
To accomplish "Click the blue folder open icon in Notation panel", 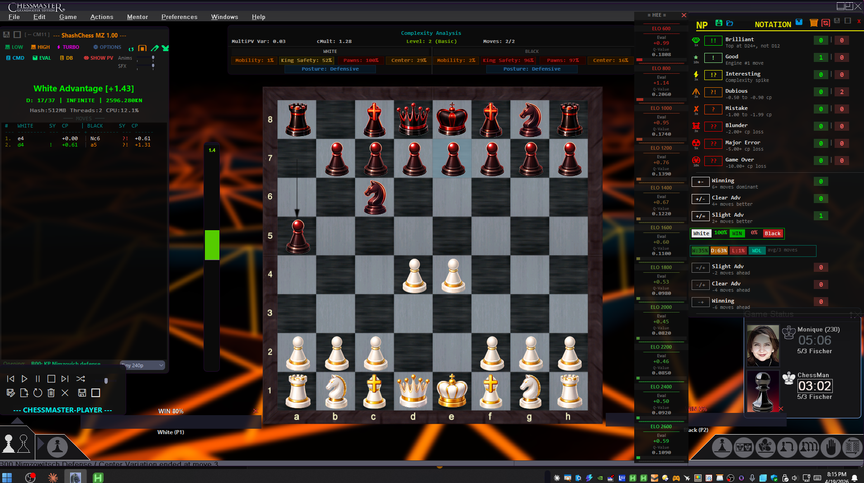I will pos(730,23).
